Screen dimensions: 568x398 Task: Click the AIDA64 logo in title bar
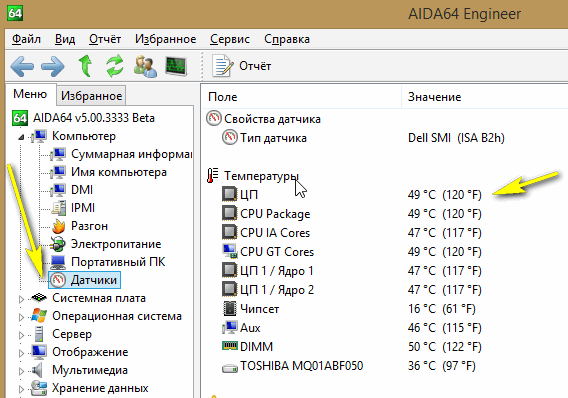[15, 13]
